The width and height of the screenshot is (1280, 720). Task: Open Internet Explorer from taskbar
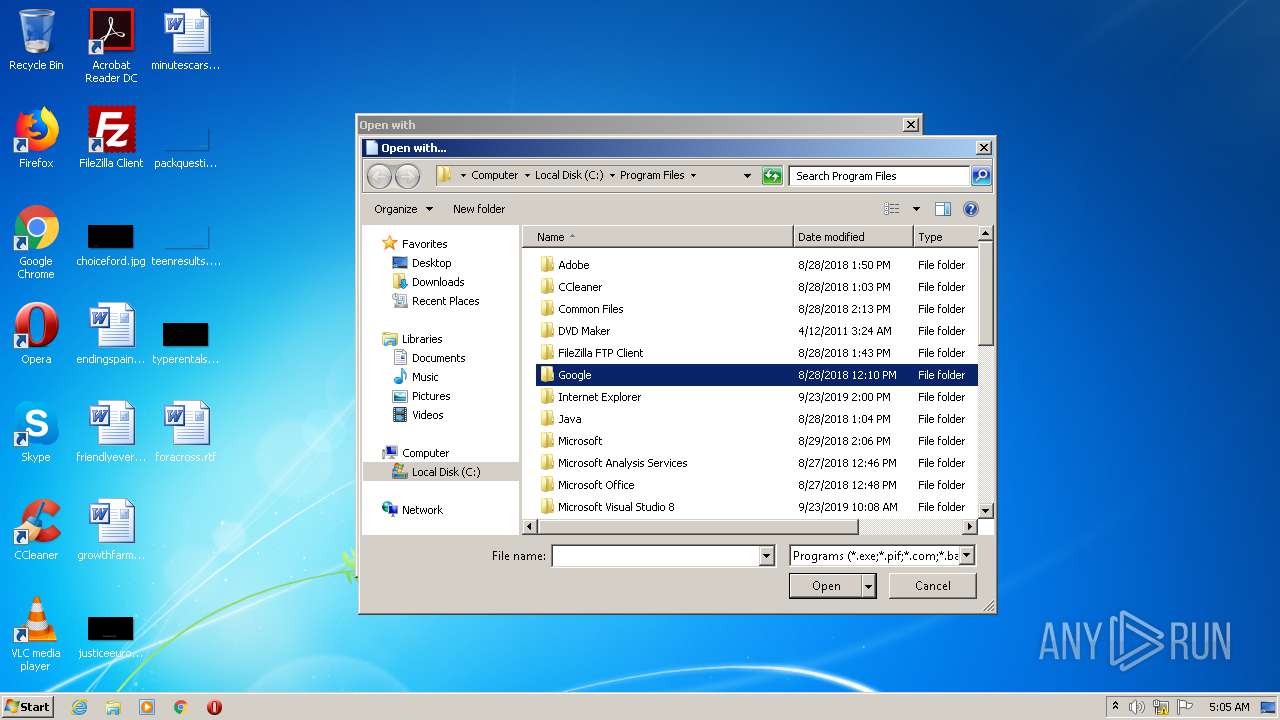79,707
